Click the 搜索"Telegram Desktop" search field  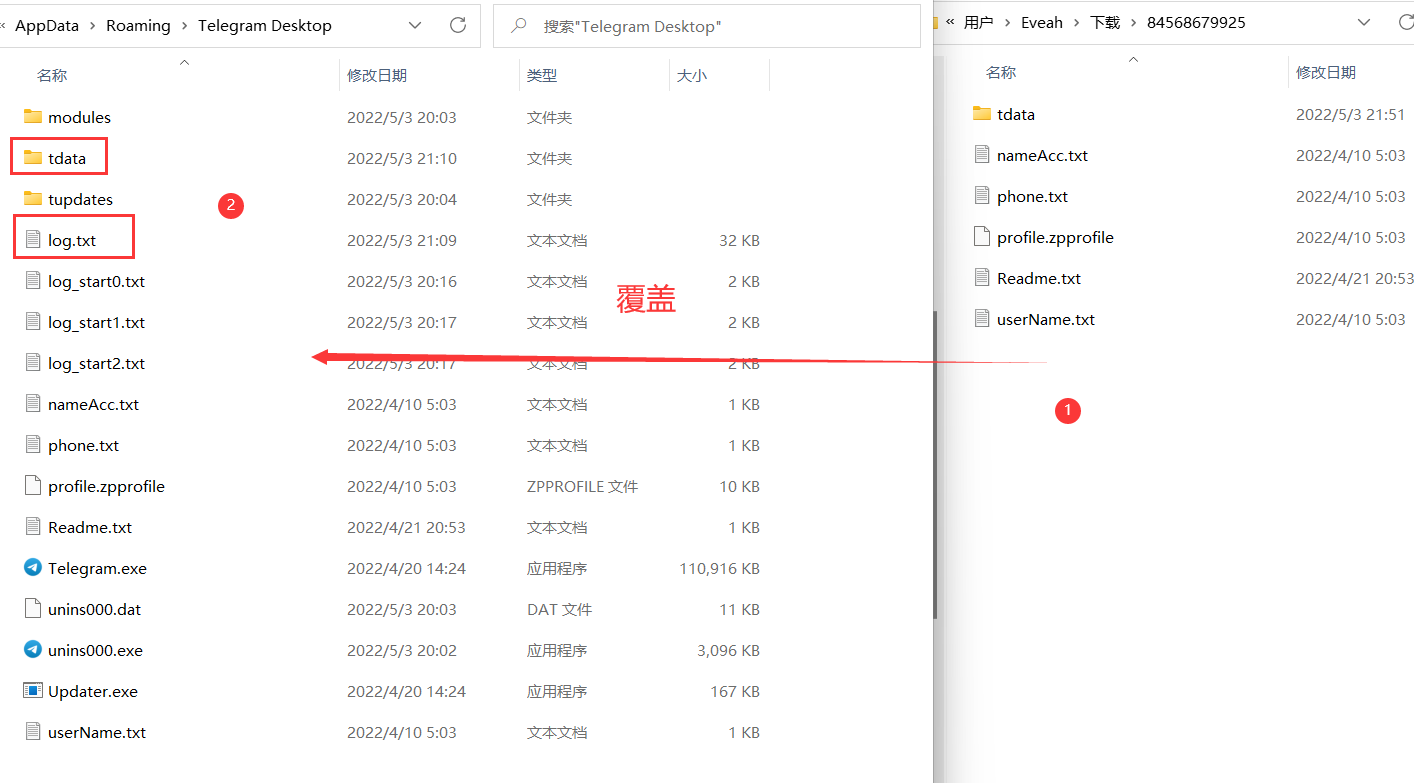(x=707, y=26)
